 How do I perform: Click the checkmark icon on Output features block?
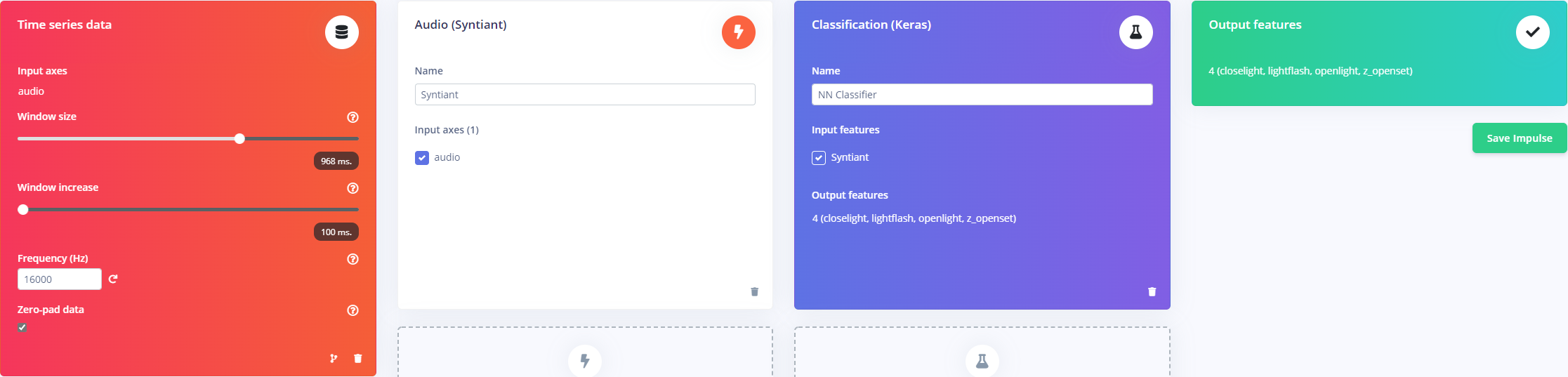coord(1533,32)
